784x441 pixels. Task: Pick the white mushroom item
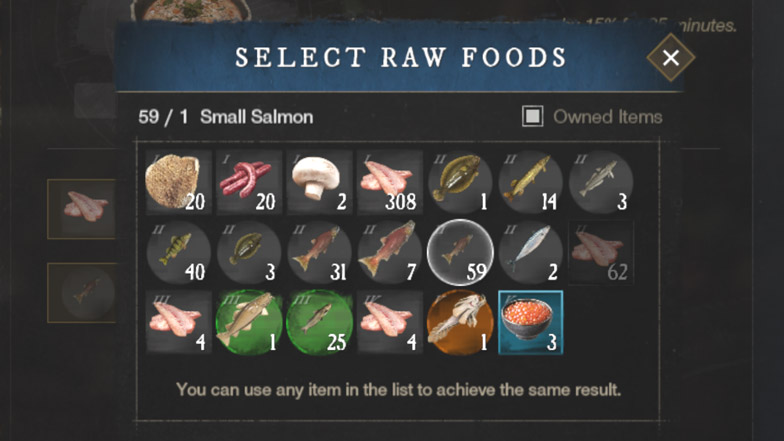[x=320, y=182]
